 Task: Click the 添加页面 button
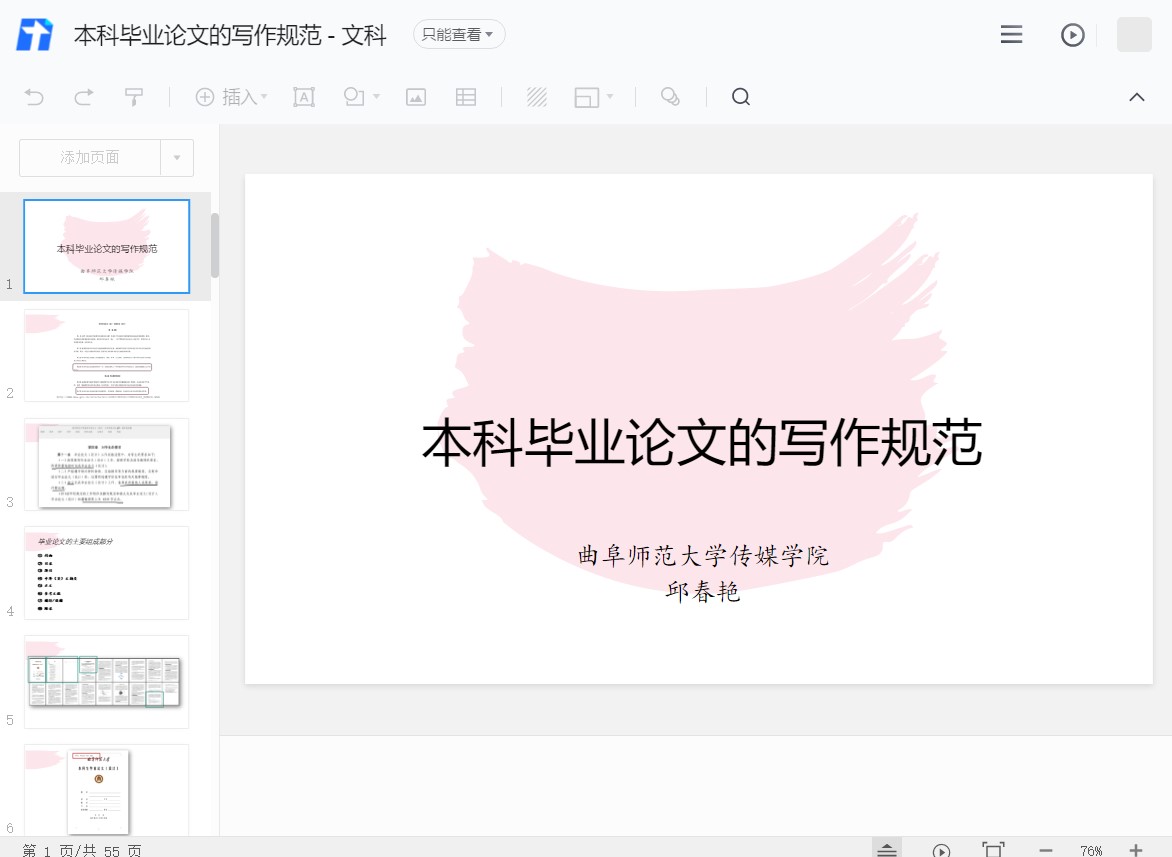[x=90, y=158]
